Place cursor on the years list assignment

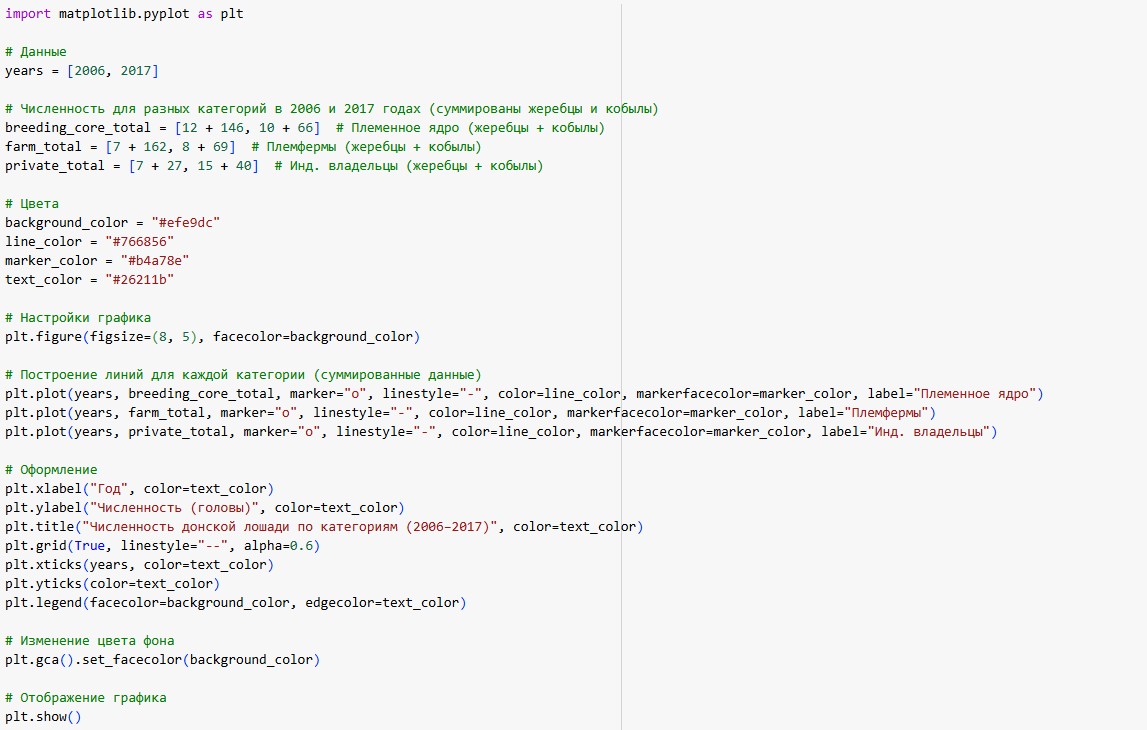[82, 71]
